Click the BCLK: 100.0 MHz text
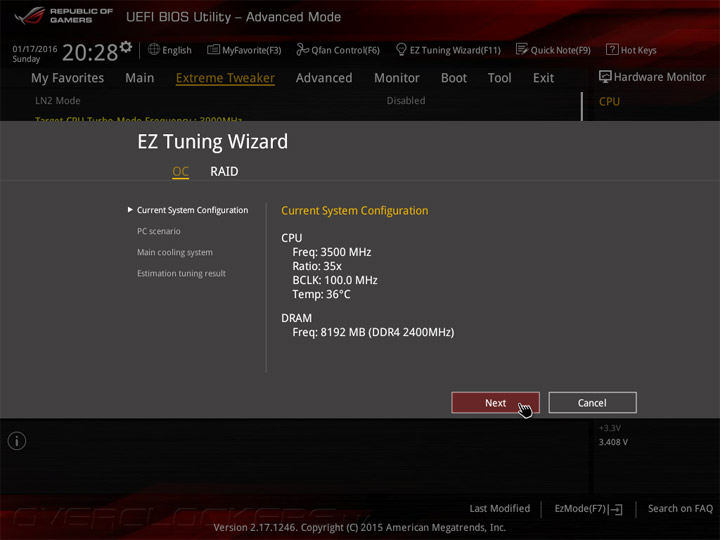Image resolution: width=720 pixels, height=540 pixels. coord(335,280)
